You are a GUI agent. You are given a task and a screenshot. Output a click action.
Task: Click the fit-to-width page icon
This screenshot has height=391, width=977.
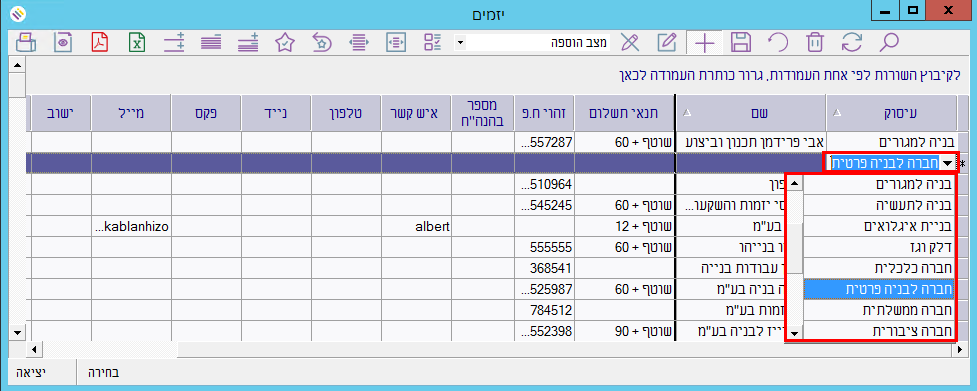(x=396, y=42)
